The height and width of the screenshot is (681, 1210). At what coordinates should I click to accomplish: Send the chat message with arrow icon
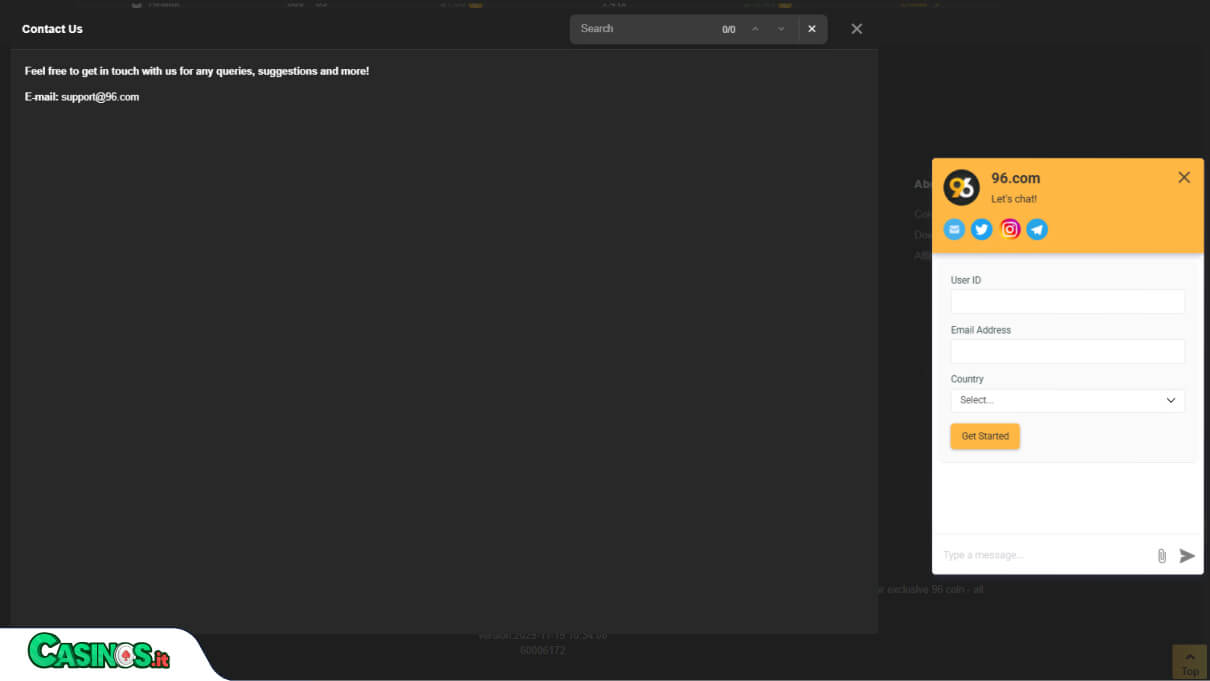[x=1187, y=556]
